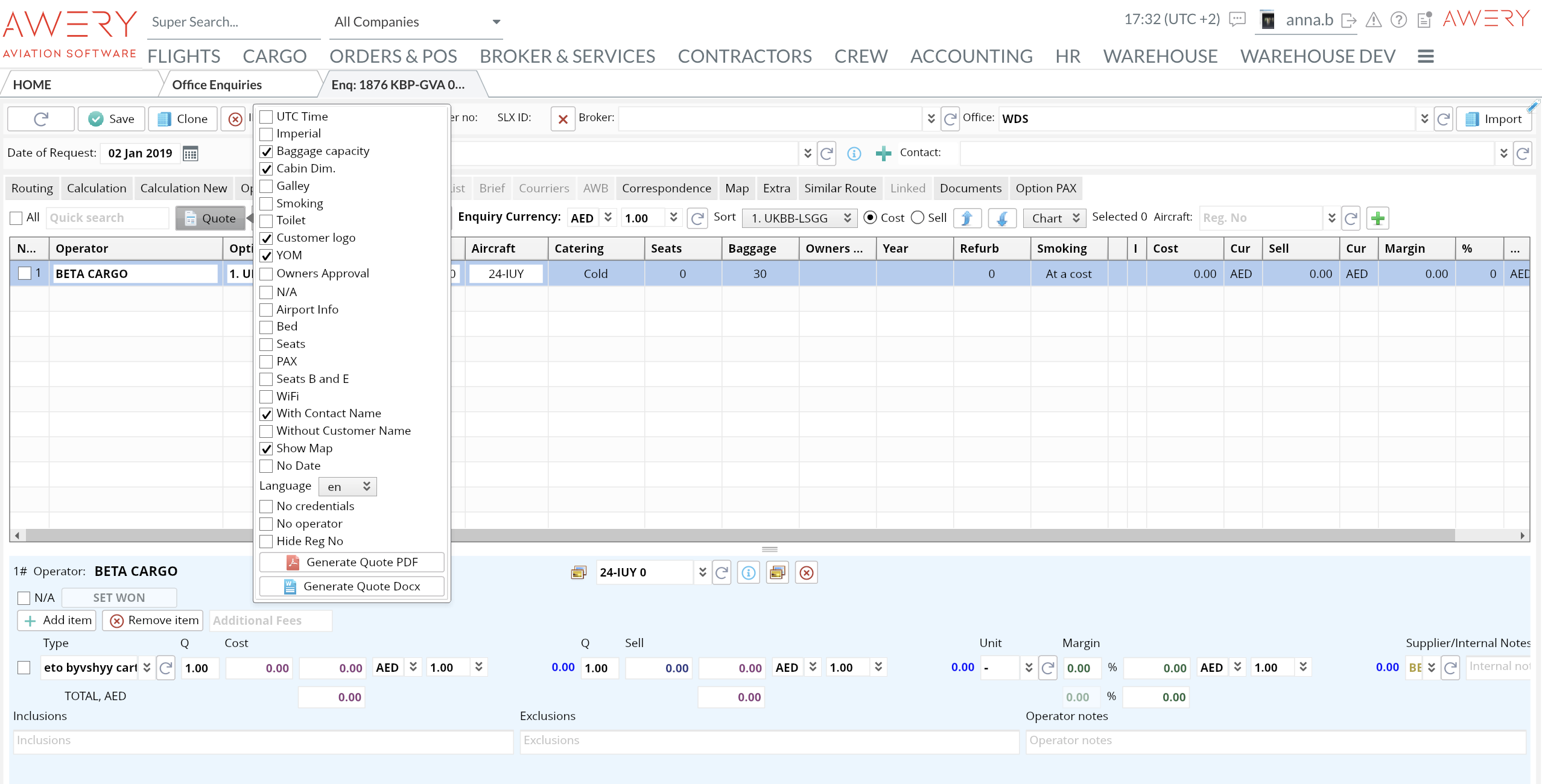Screen dimensions: 1542x784
Task: Click the blue info icon near Contact
Action: coord(854,154)
